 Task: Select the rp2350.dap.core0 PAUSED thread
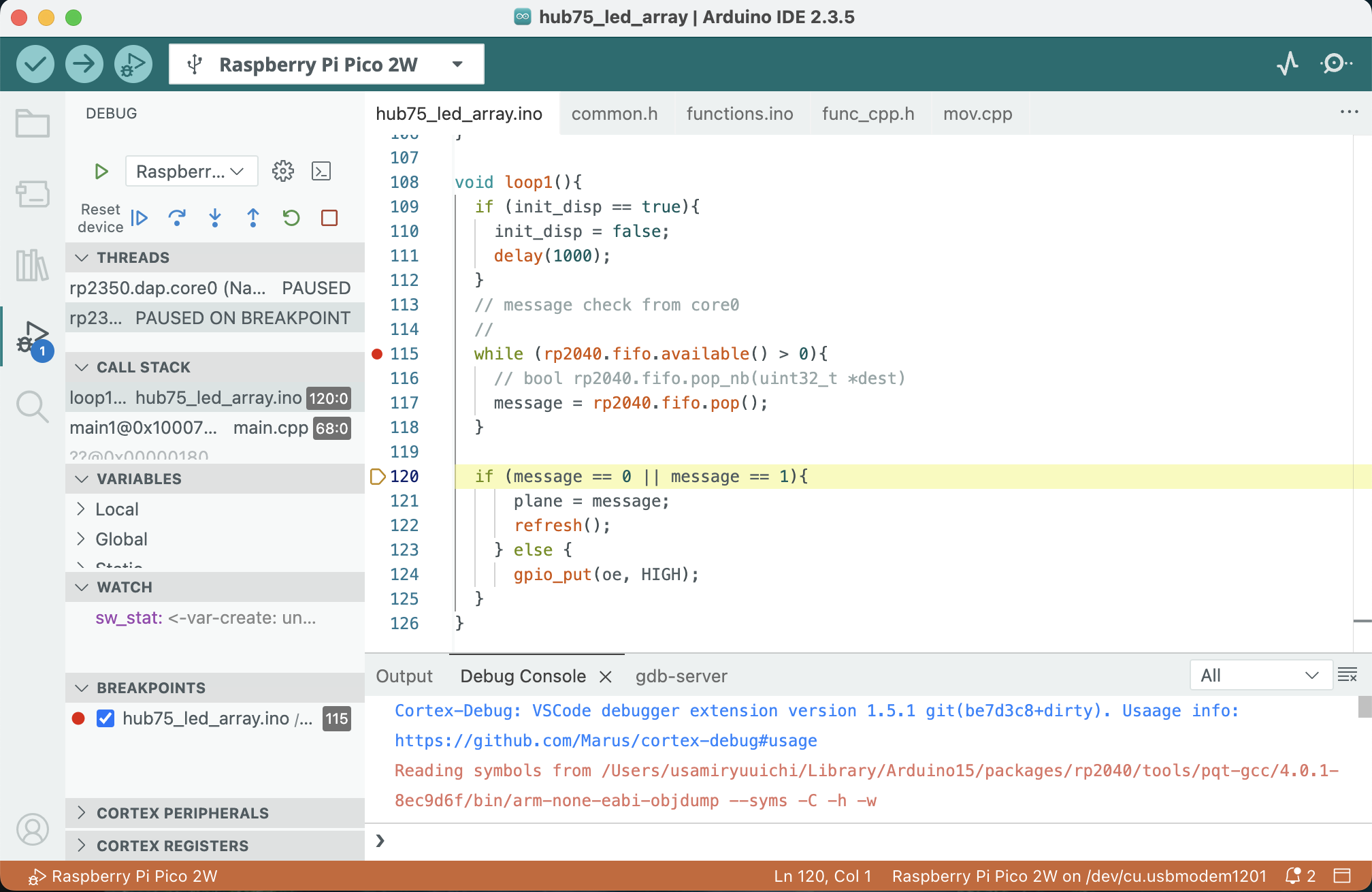click(x=214, y=288)
